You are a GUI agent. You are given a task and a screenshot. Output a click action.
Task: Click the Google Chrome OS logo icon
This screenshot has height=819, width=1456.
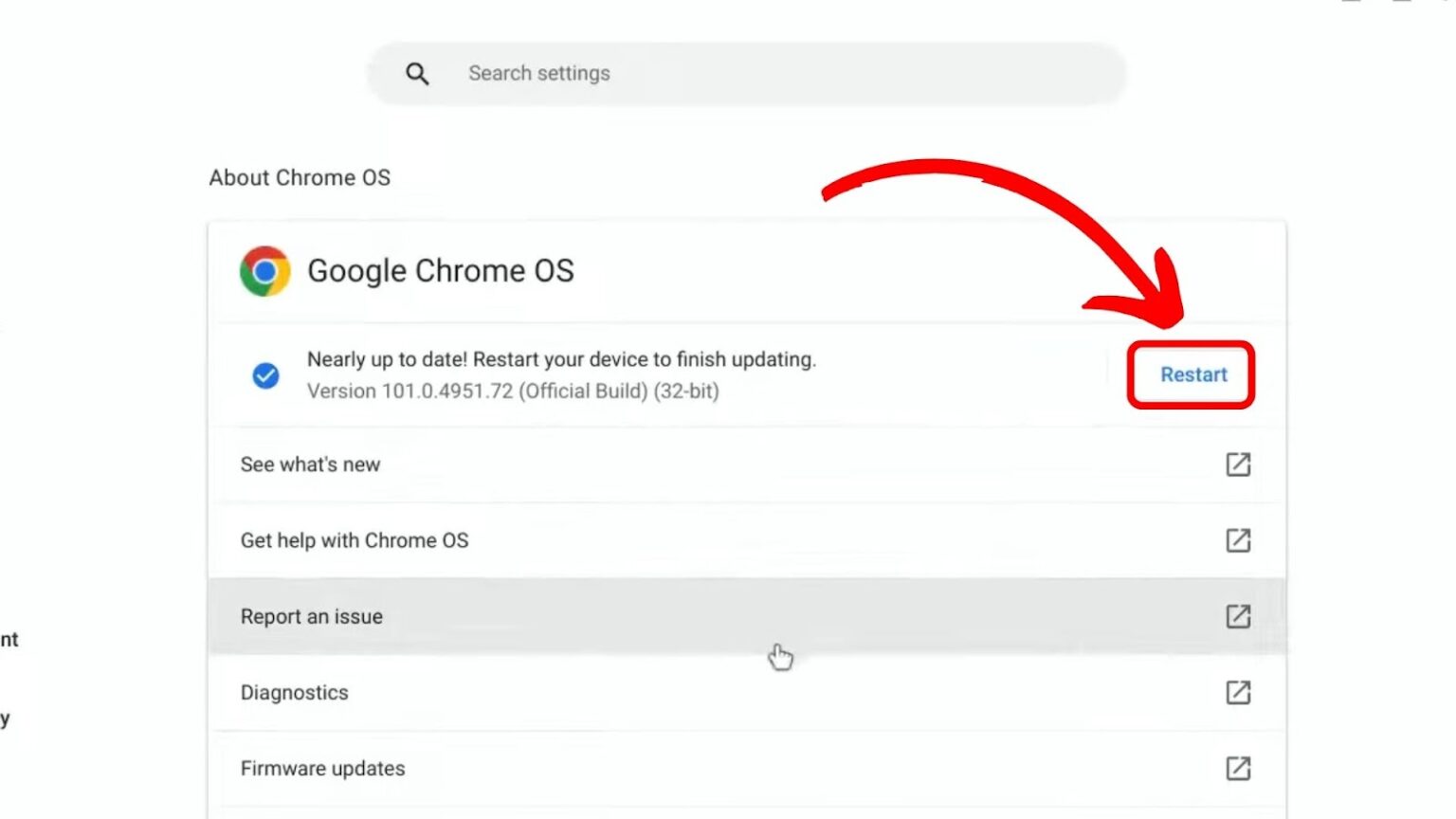point(265,270)
